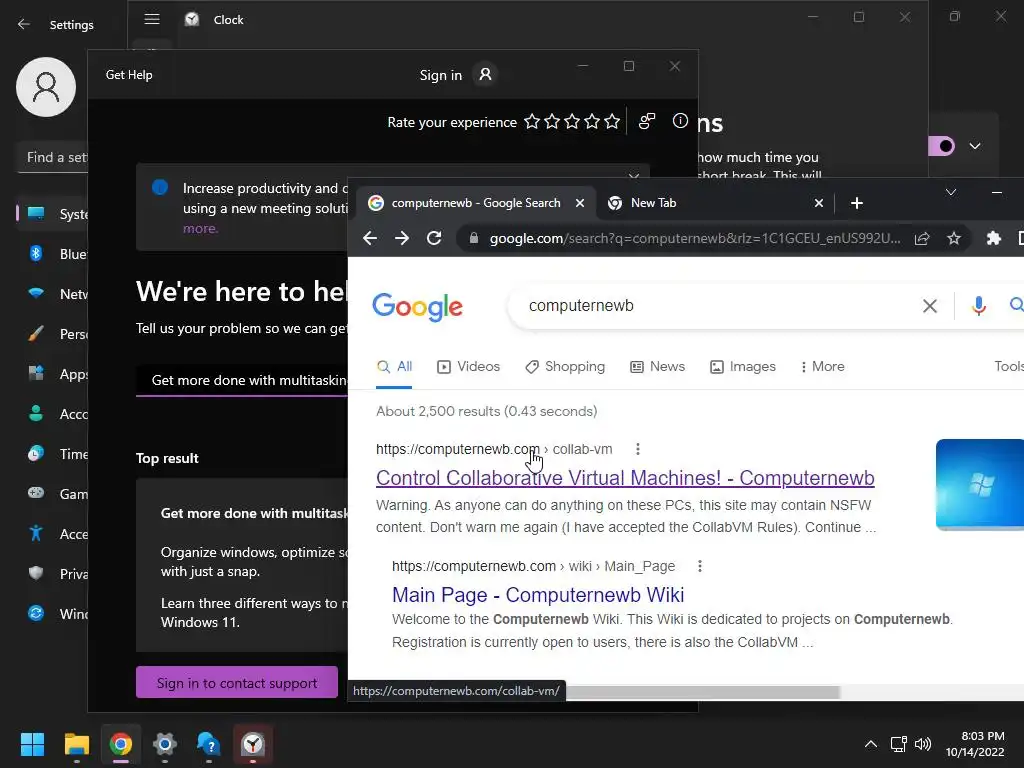Share this page from Chrome address bar
Screen dimensions: 1024x768
(x=921, y=238)
